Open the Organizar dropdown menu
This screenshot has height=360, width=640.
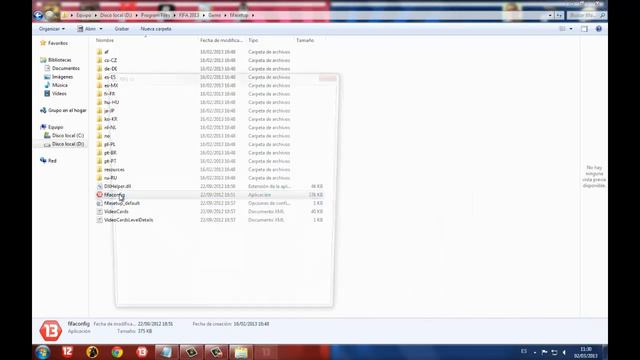52,29
